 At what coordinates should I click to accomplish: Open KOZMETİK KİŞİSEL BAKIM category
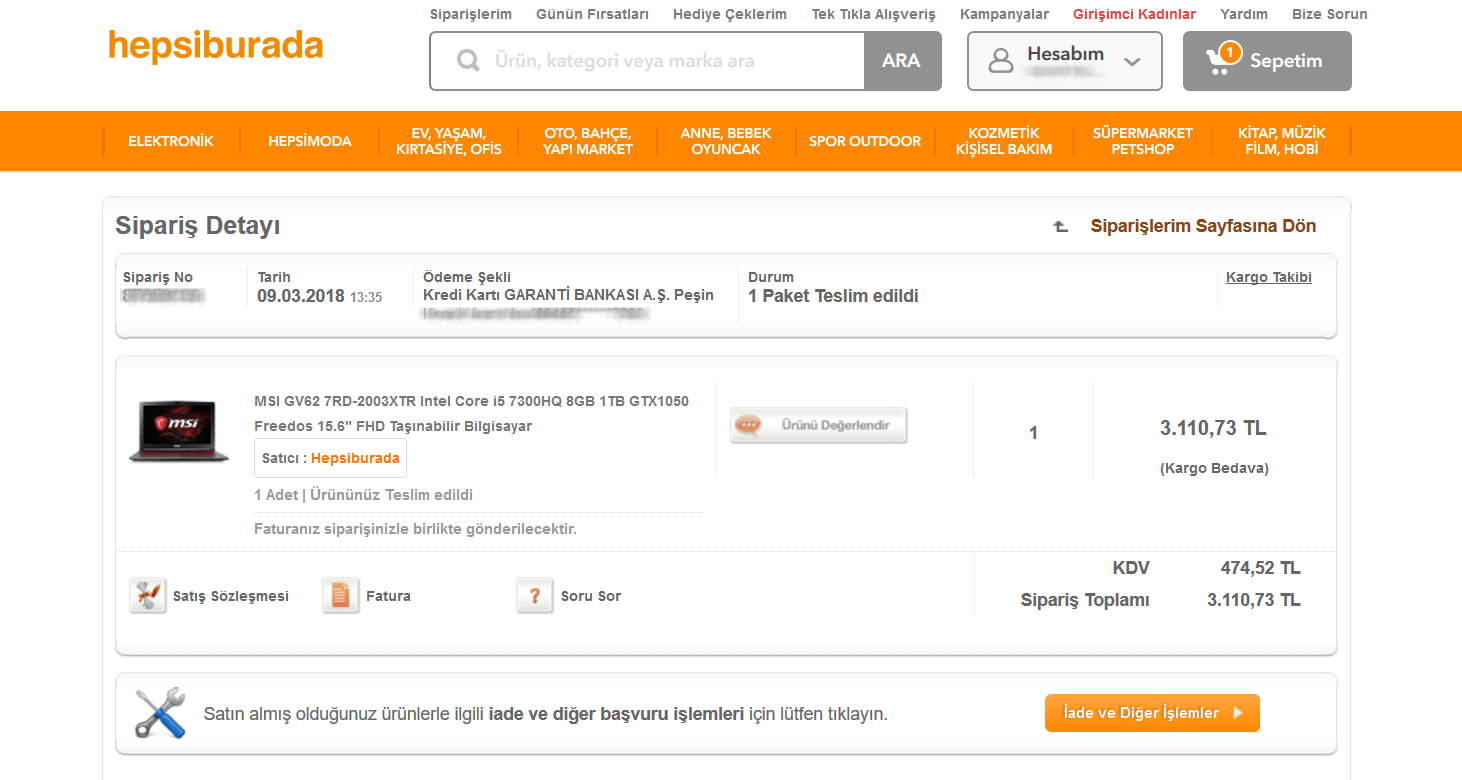click(1004, 141)
